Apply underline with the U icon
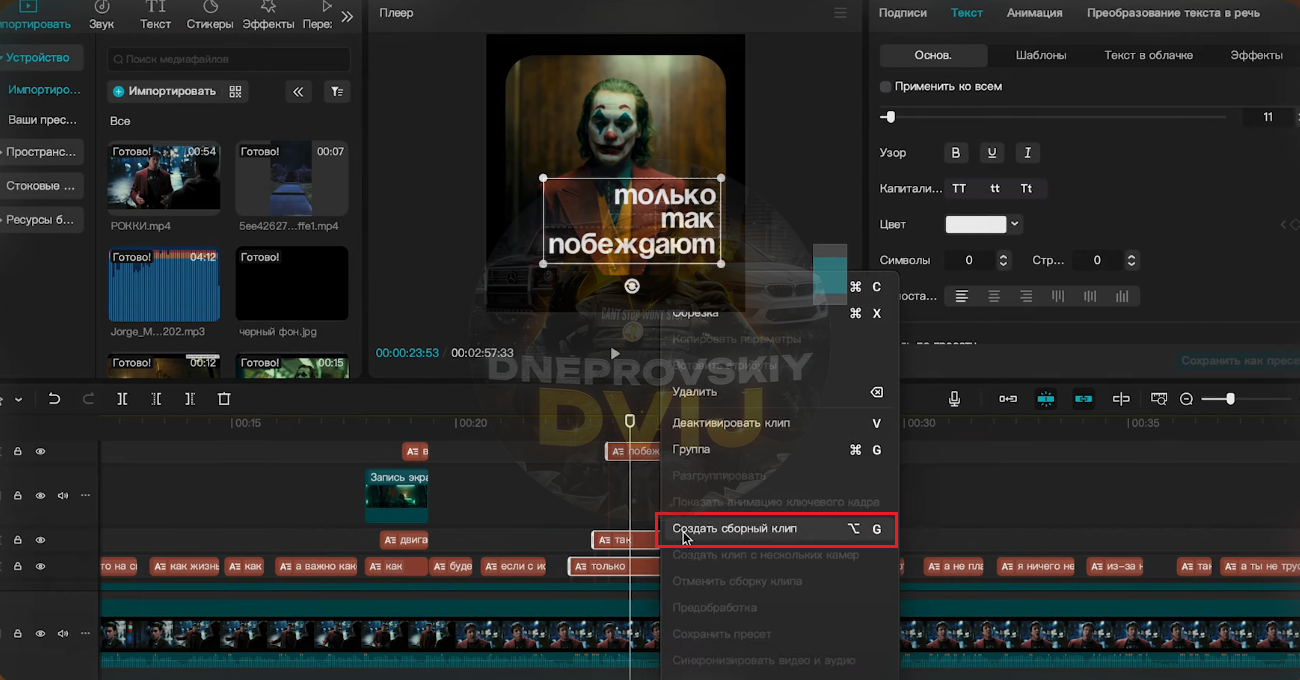The image size is (1300, 680). pyautogui.click(x=991, y=153)
